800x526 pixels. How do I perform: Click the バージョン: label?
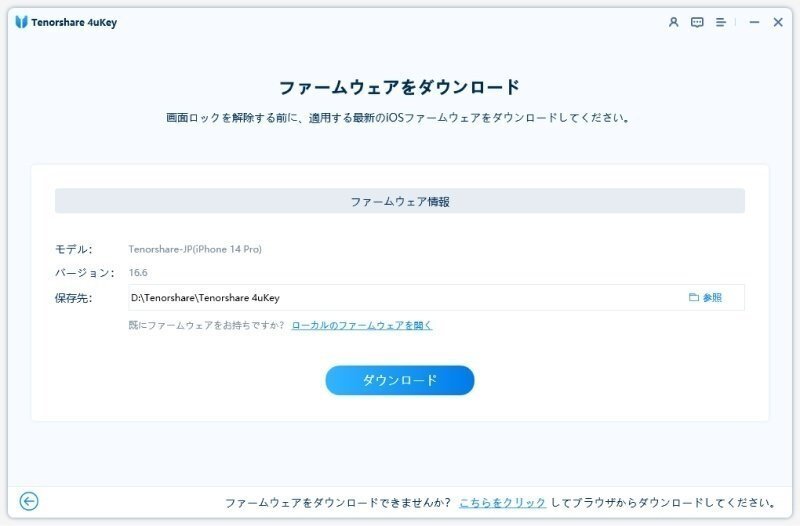coord(84,272)
